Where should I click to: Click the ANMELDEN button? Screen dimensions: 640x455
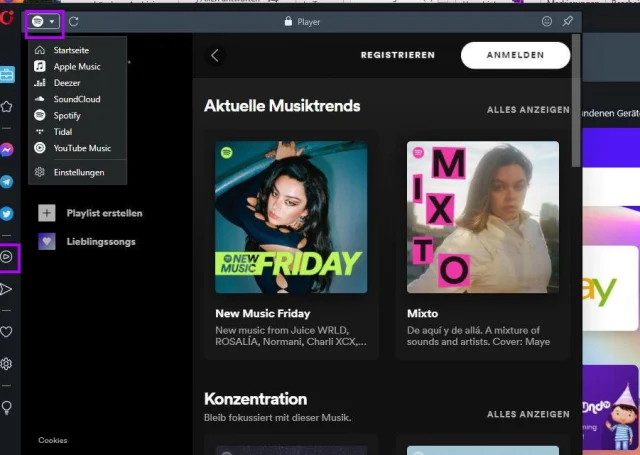[515, 55]
